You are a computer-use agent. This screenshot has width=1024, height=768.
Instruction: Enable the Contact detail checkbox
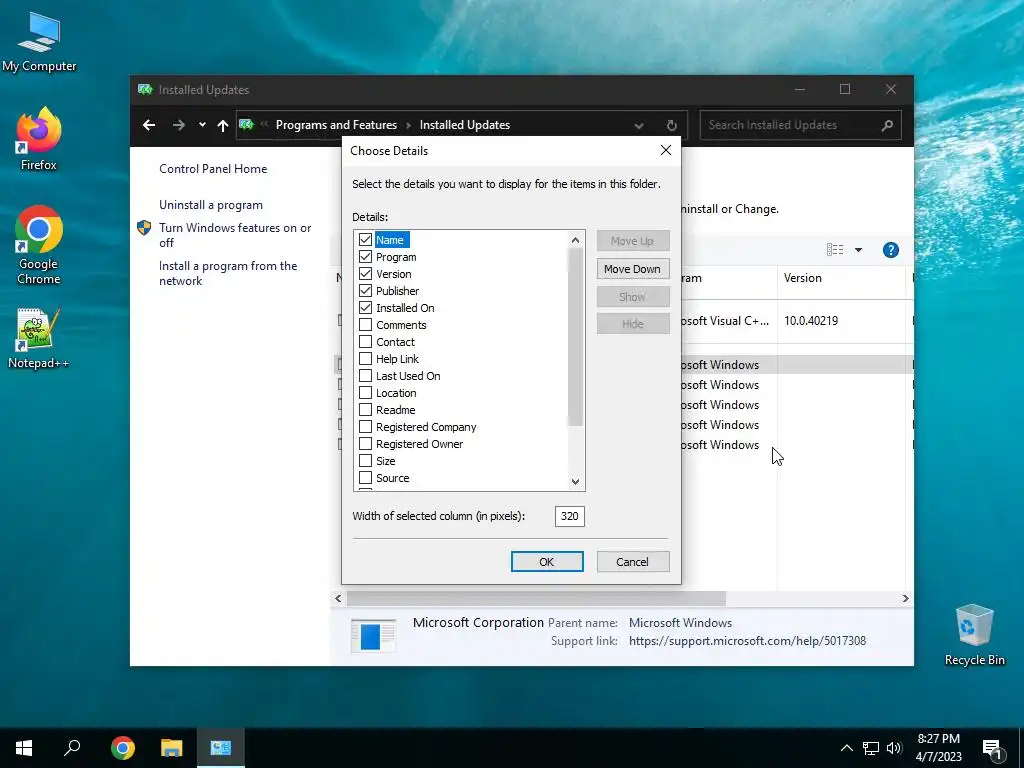[365, 342]
